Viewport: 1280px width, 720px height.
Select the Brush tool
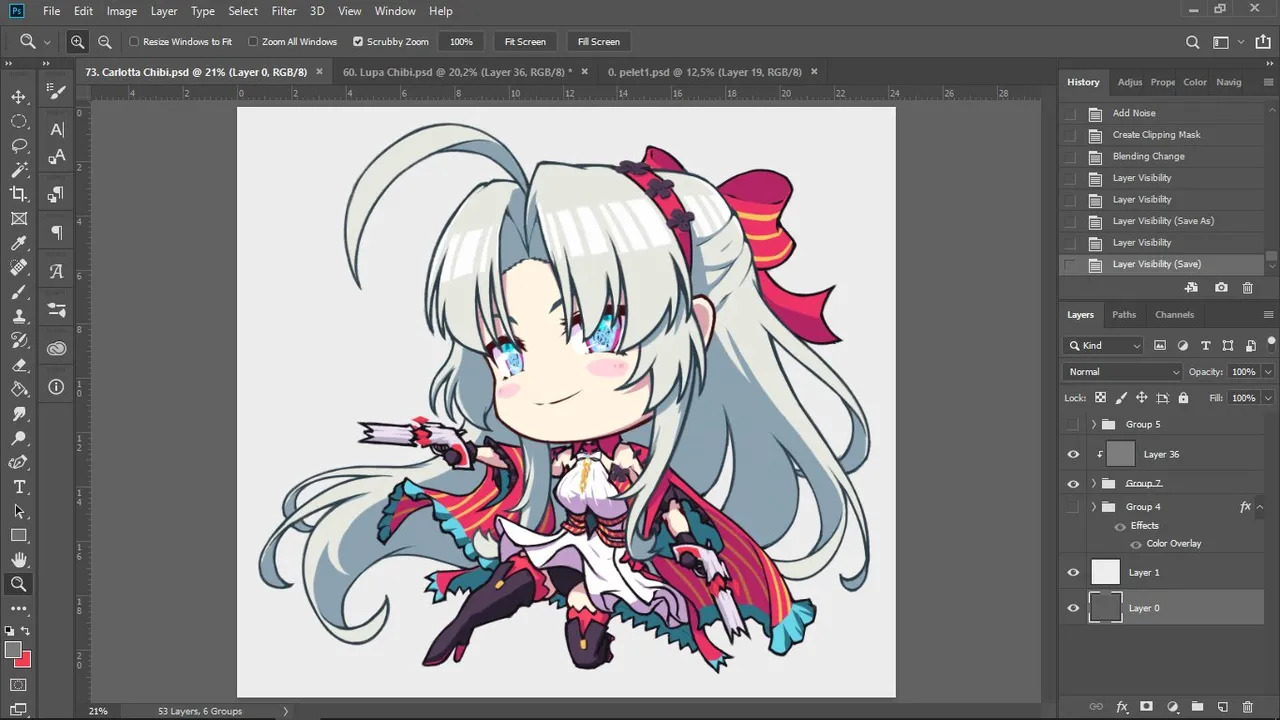pos(19,292)
